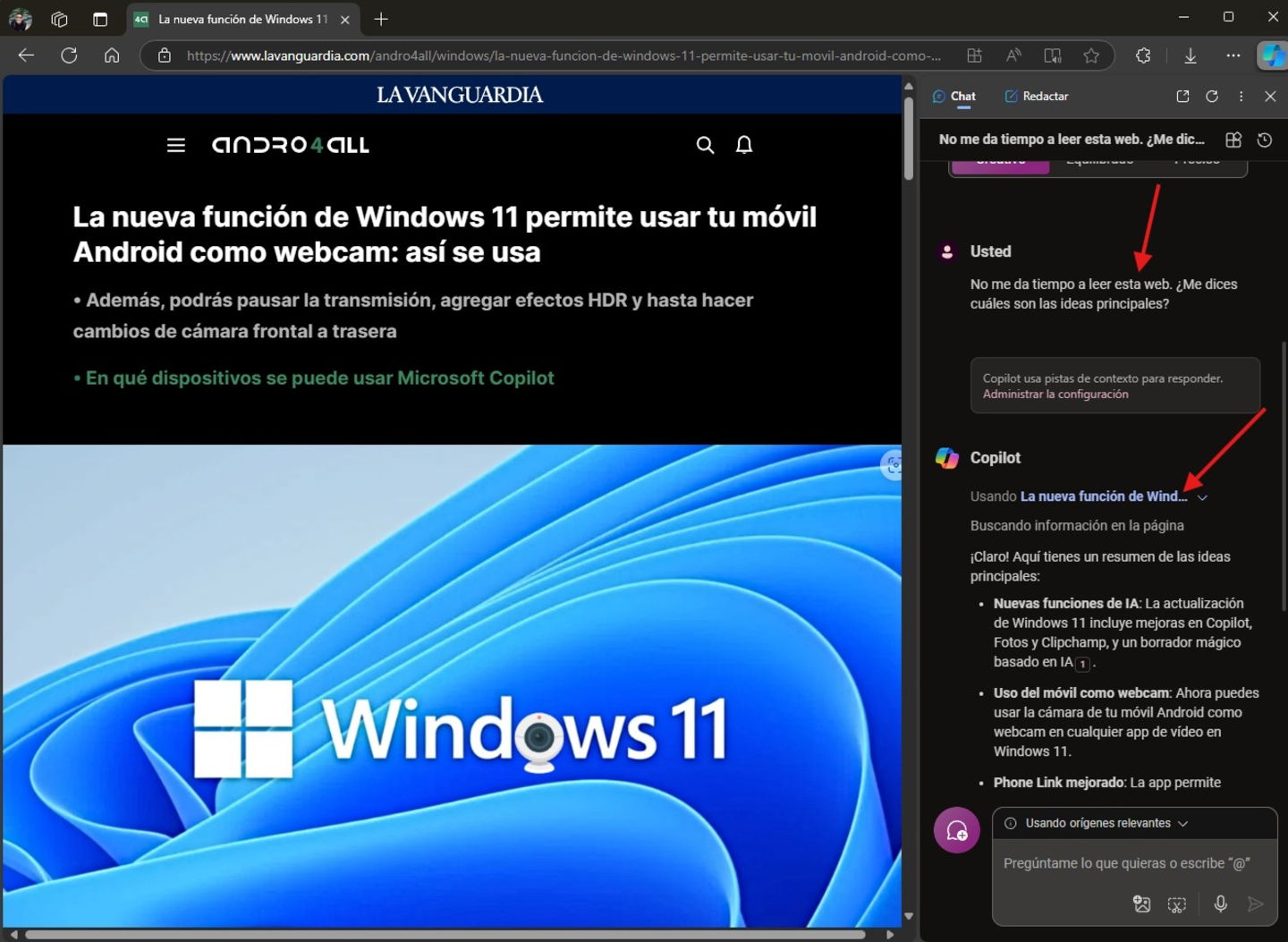Open Administrar la configuración link

click(1055, 395)
